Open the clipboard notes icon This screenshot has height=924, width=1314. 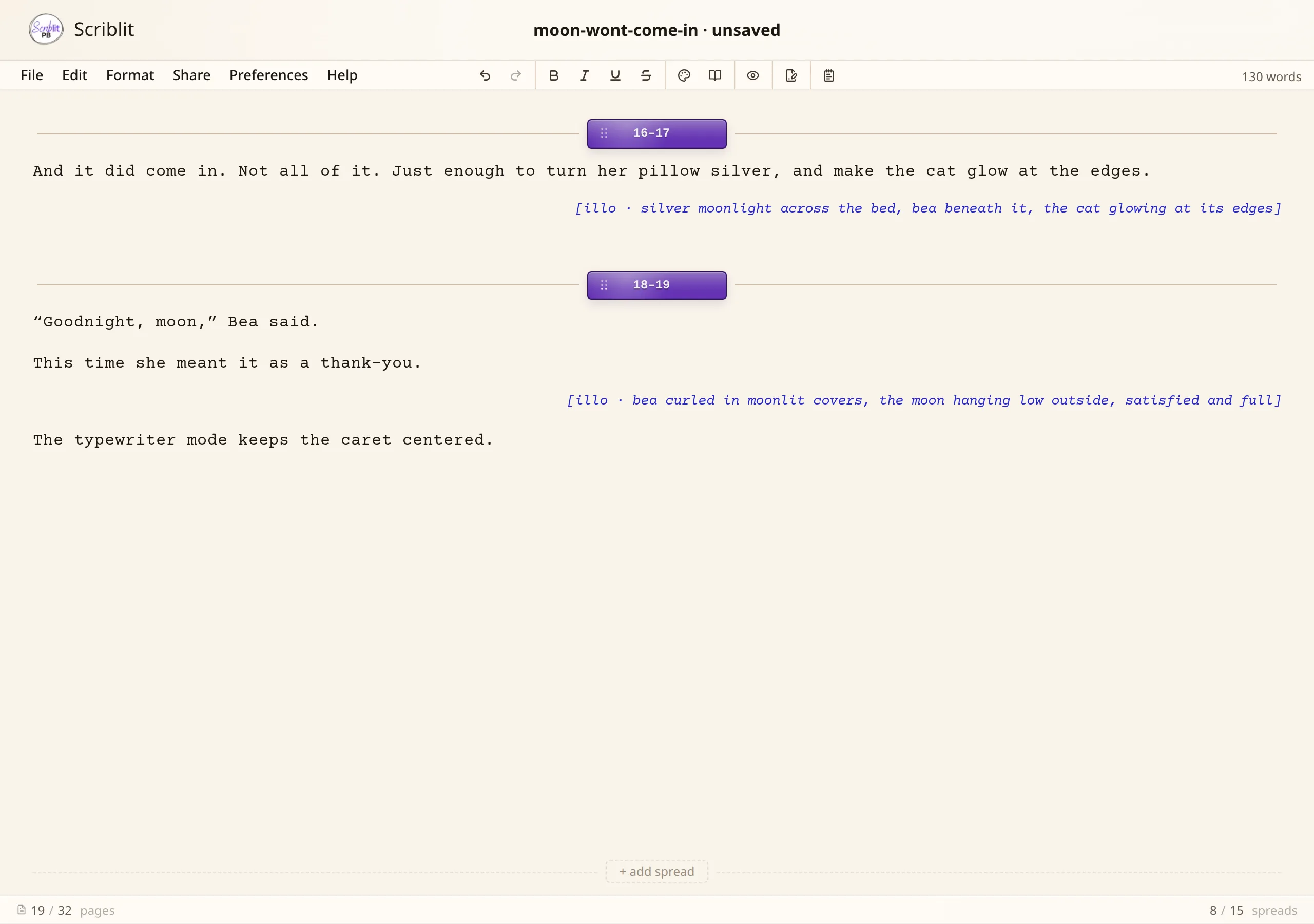coord(828,75)
